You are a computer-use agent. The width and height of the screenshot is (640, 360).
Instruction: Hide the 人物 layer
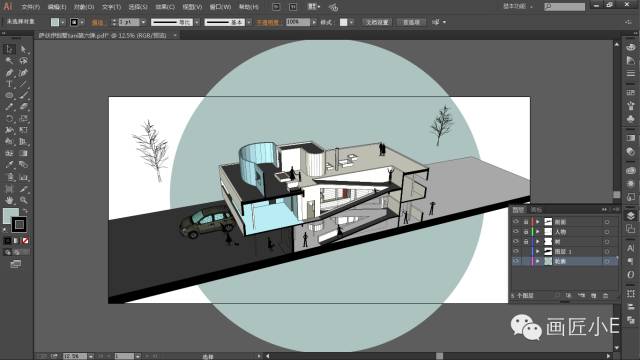516,231
